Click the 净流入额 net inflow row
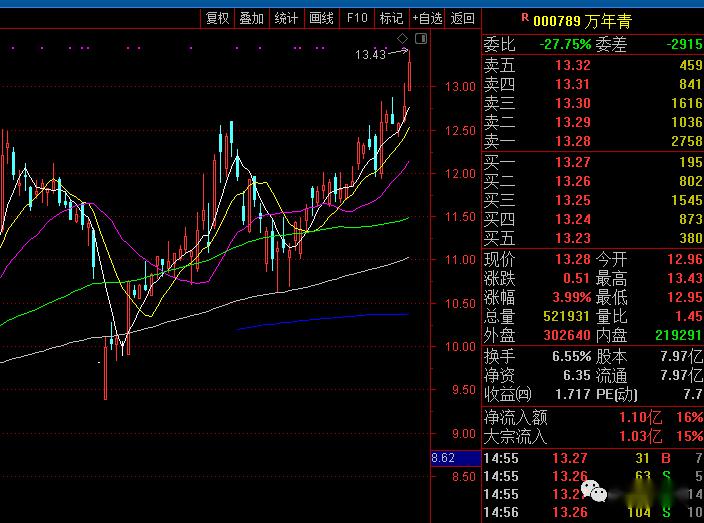 coord(593,418)
